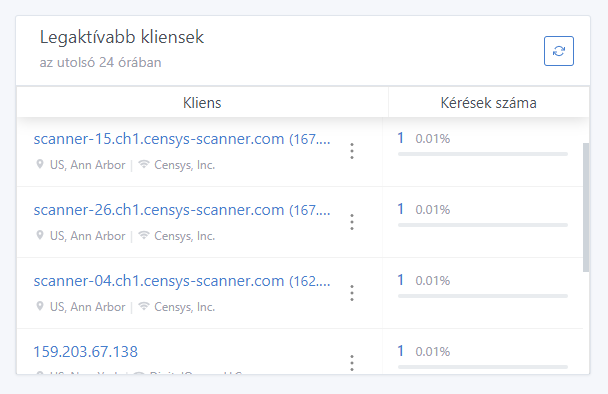
Task: Open options menu for 159.203.67.138
Action: pyautogui.click(x=352, y=363)
